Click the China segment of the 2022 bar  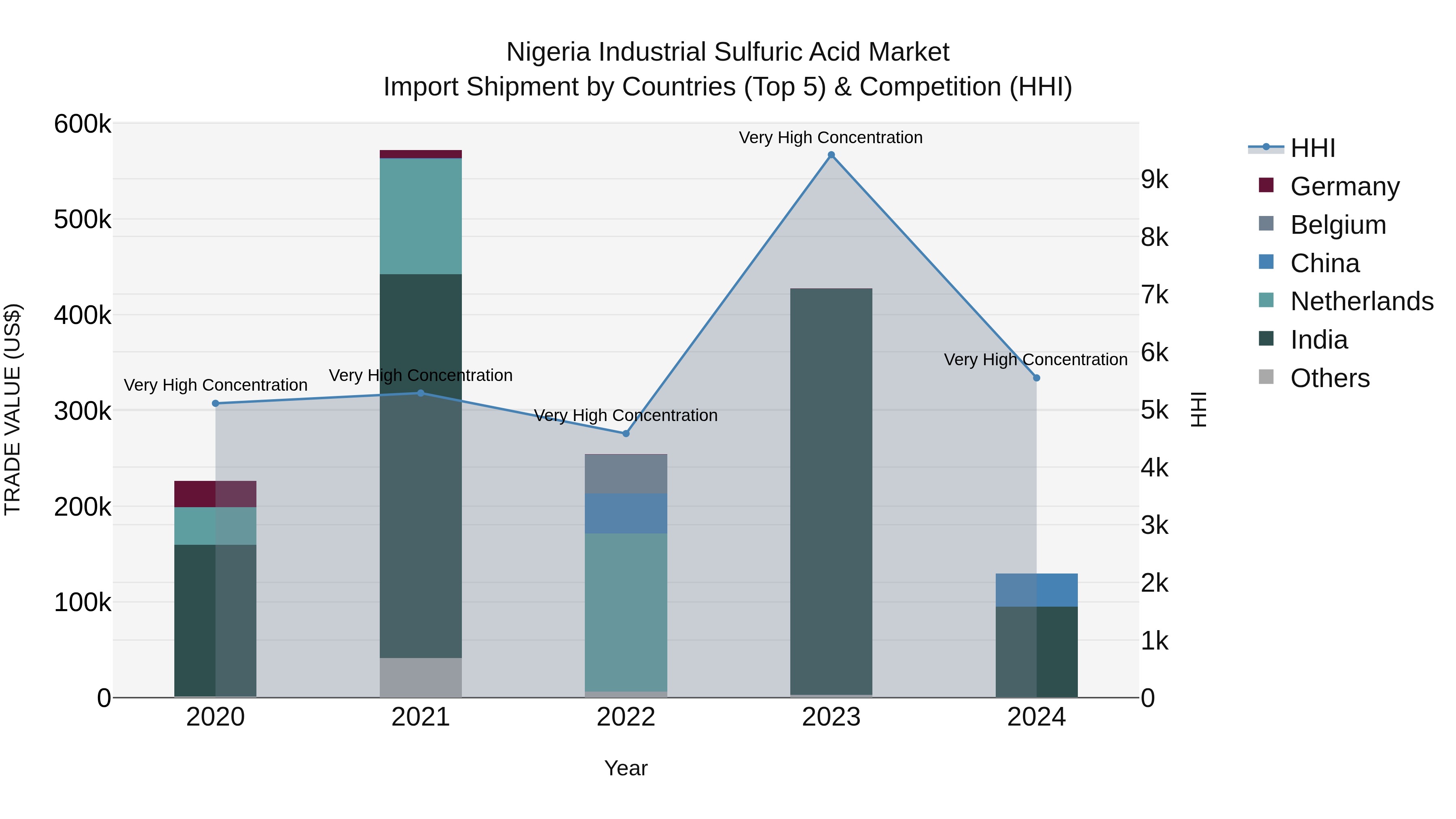626,514
